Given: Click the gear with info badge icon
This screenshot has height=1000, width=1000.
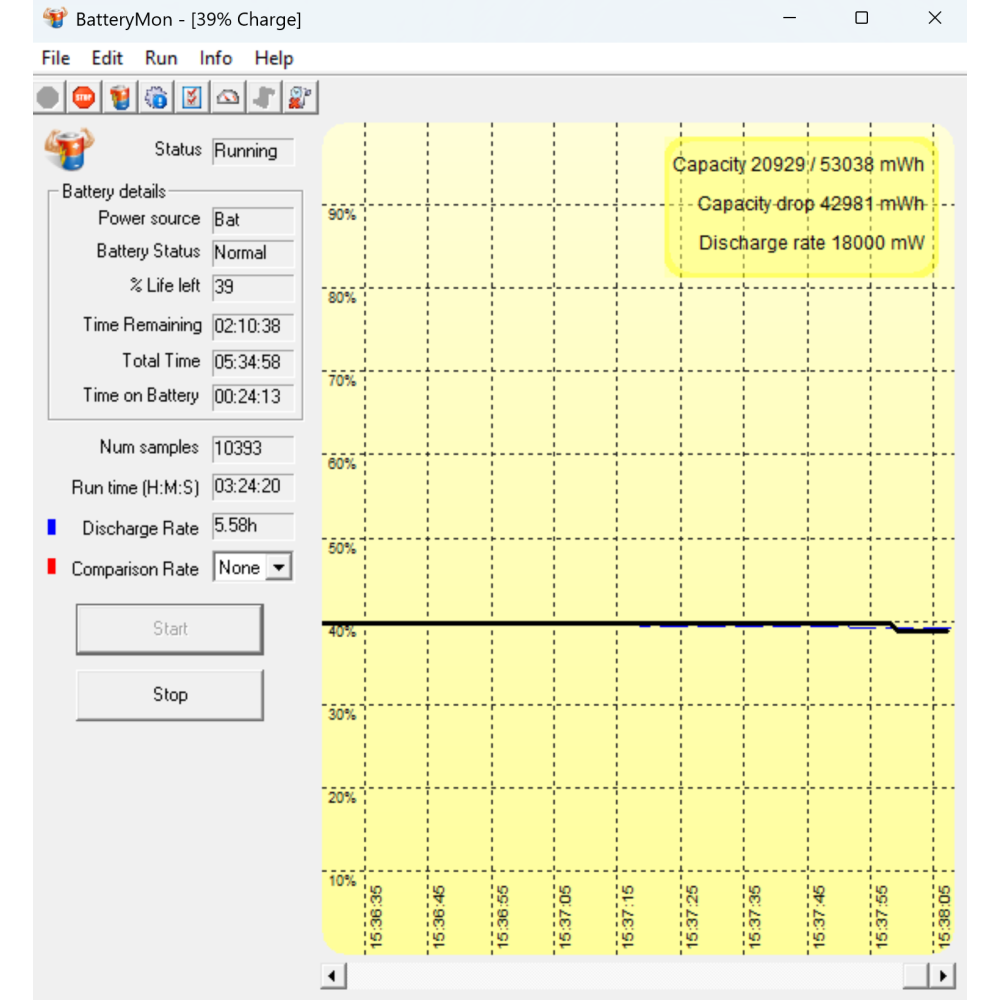Looking at the screenshot, I should (x=156, y=97).
